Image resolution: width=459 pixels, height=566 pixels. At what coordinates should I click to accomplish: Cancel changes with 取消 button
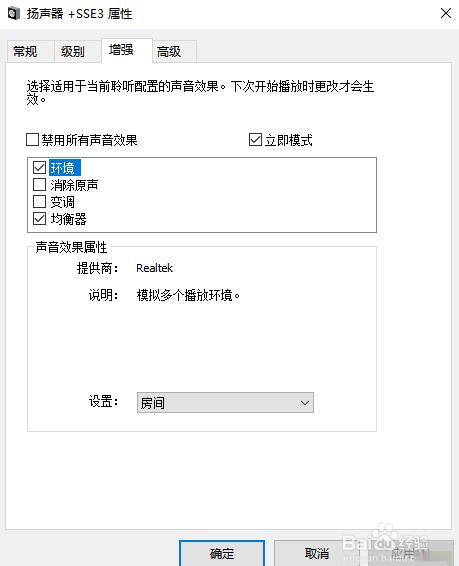[x=316, y=553]
